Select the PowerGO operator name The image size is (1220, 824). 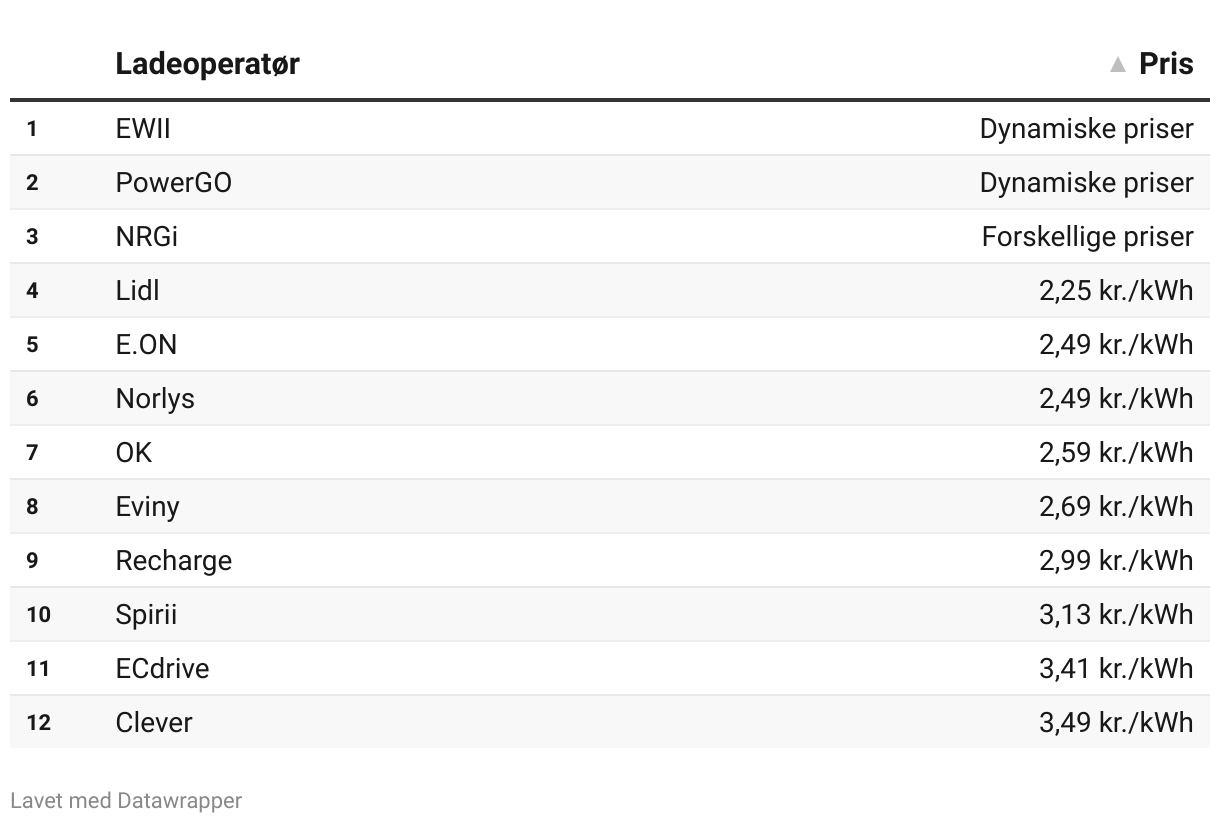click(x=174, y=183)
